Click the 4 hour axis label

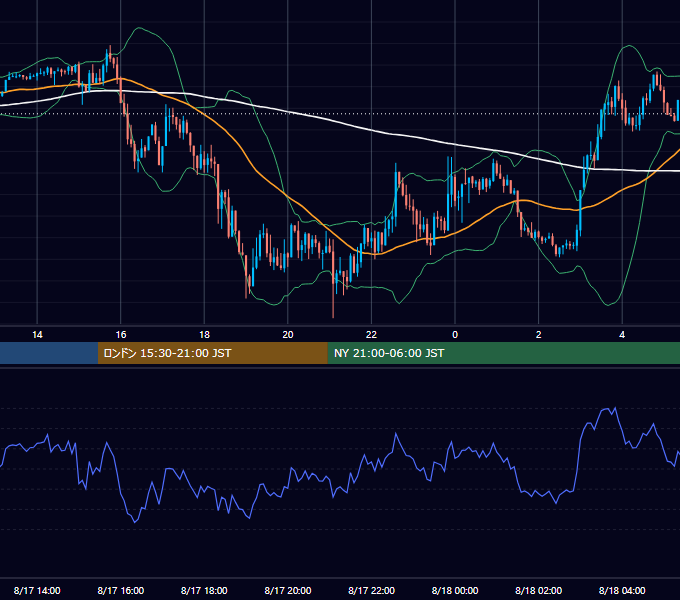coord(622,335)
